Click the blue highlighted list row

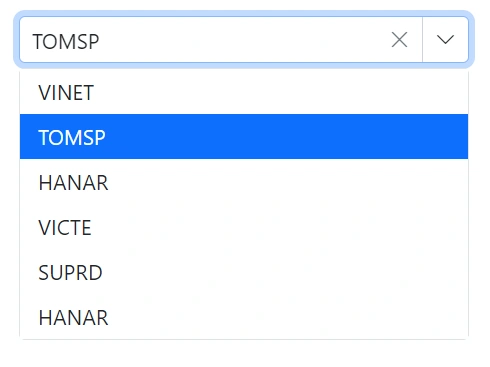244,137
